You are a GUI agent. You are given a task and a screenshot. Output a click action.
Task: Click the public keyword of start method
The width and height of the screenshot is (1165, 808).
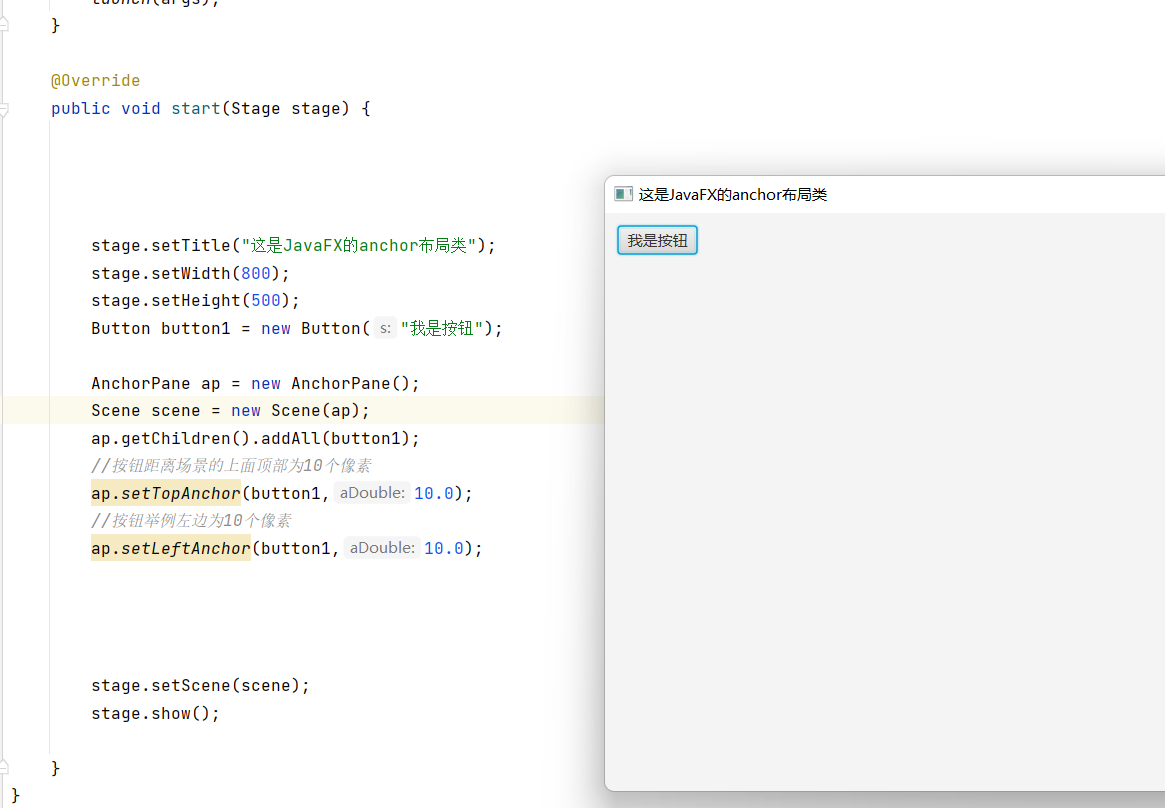click(x=80, y=108)
